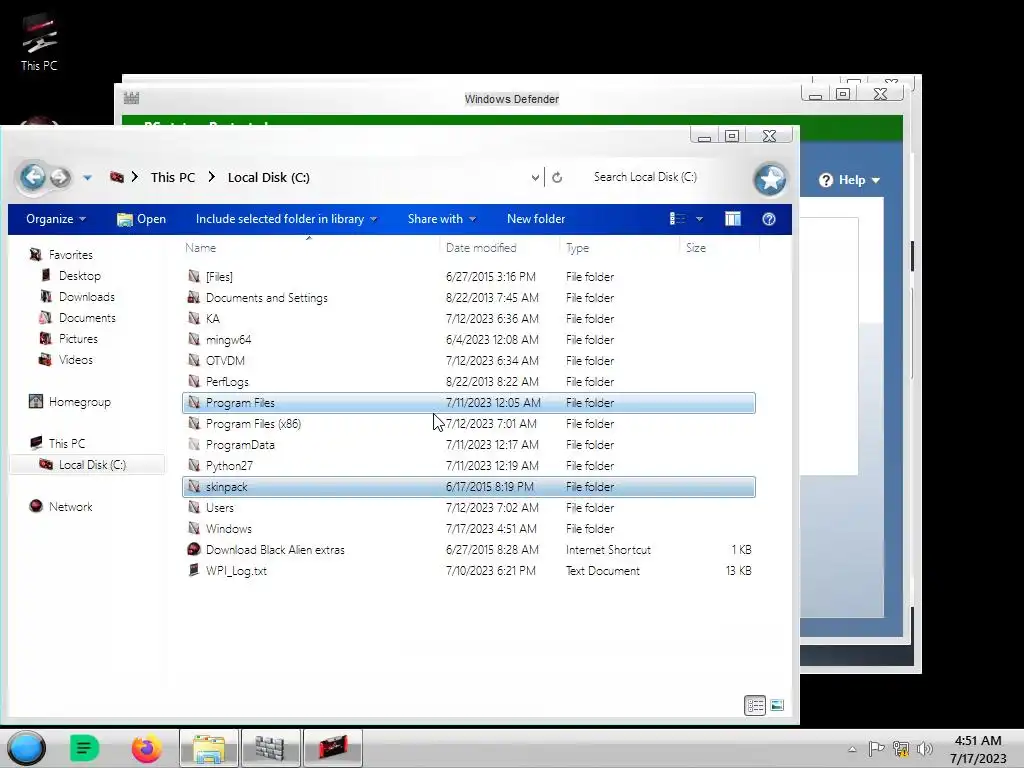The width and height of the screenshot is (1024, 768).
Task: Expand the view options dropdown arrow
Action: click(699, 219)
